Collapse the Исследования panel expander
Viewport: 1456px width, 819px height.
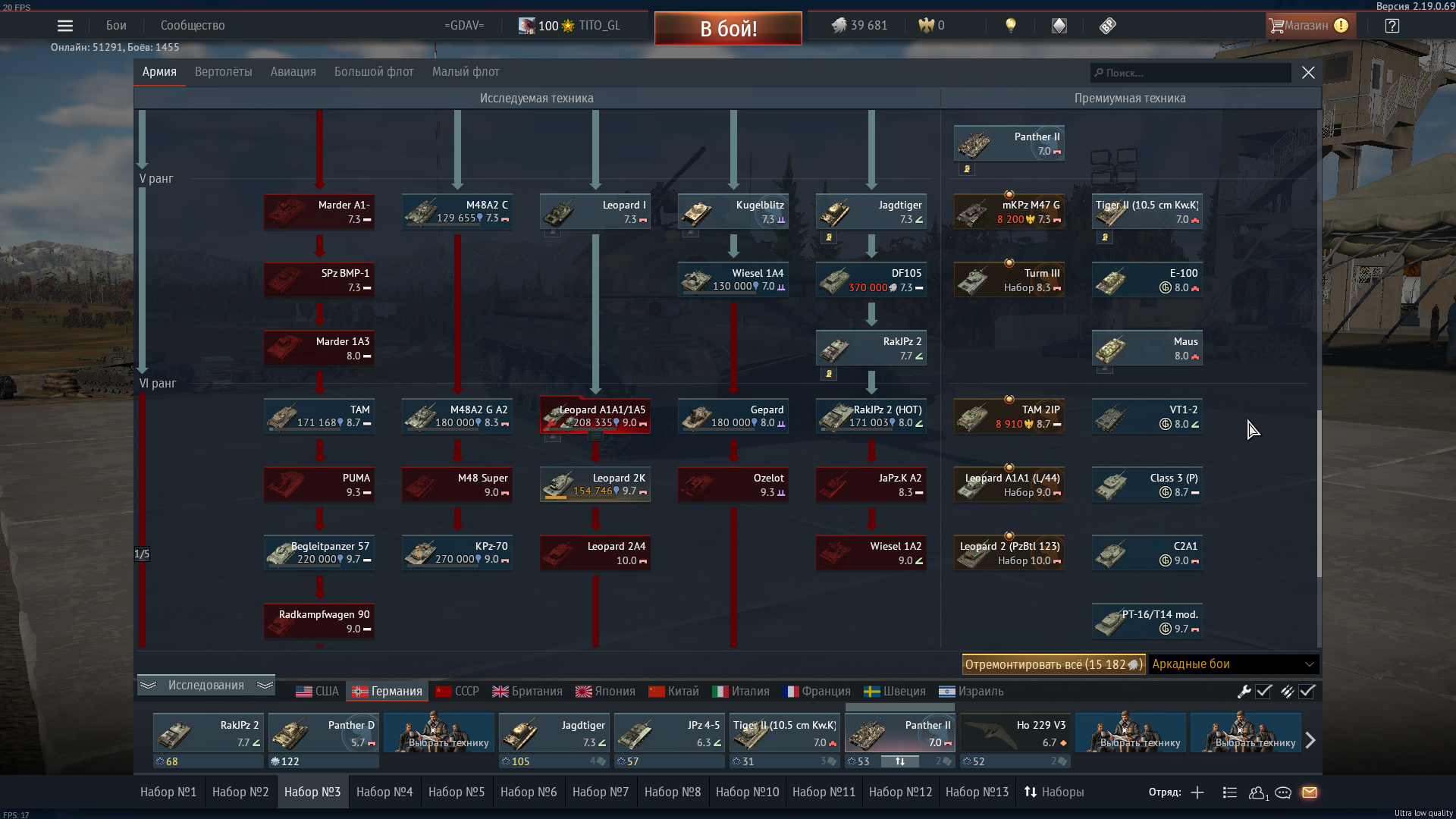(206, 686)
